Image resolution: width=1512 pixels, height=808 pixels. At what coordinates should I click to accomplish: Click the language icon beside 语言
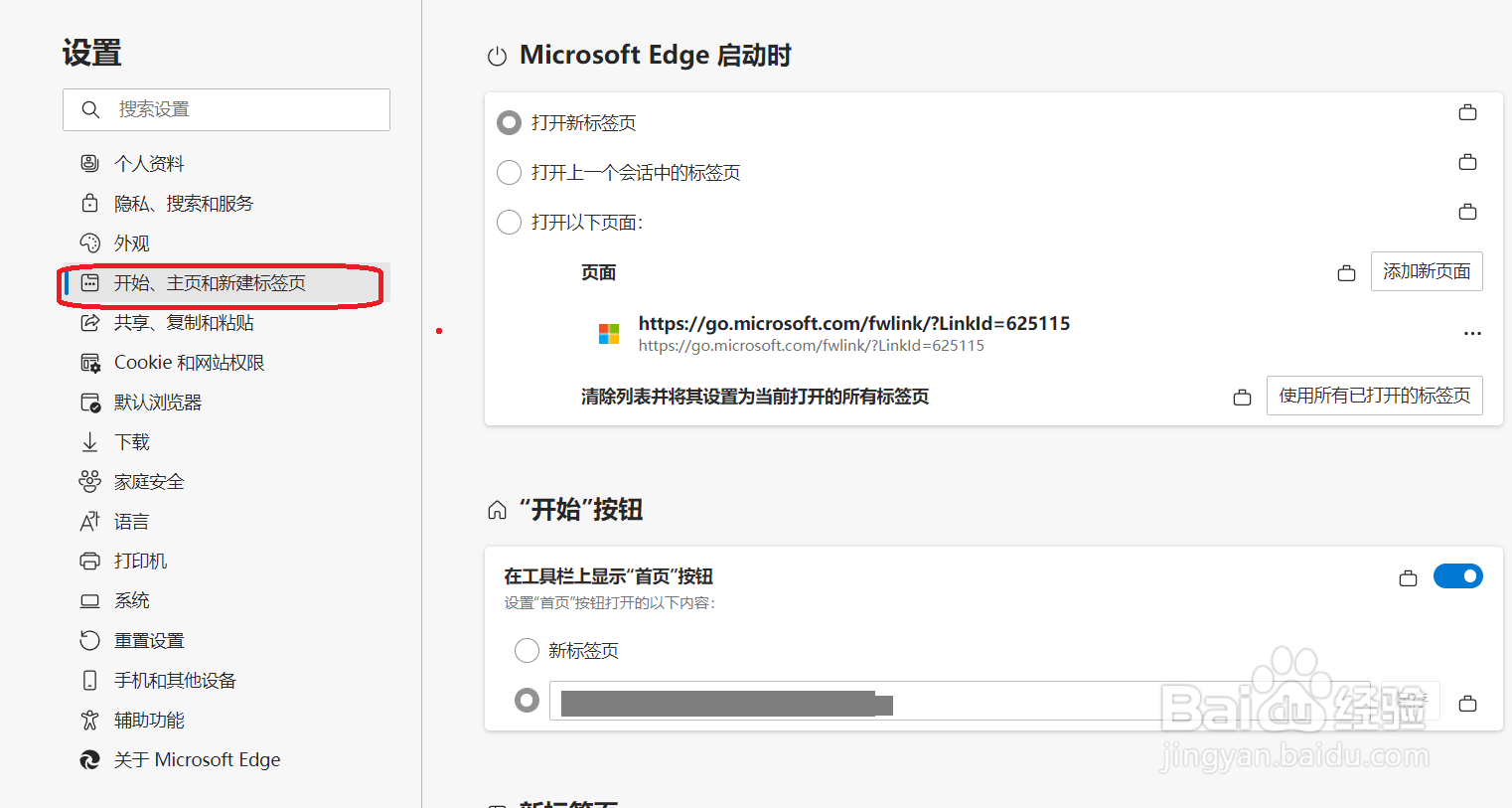point(89,521)
